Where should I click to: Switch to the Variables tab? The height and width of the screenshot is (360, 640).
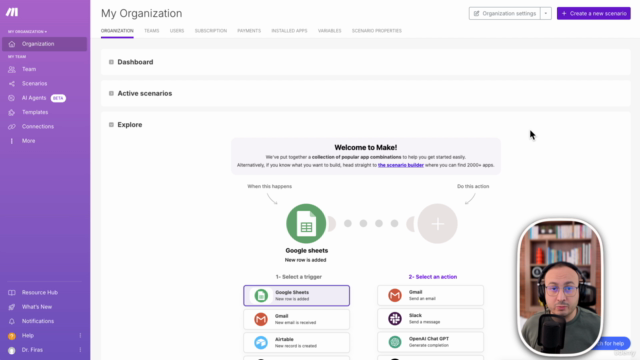coord(329,31)
